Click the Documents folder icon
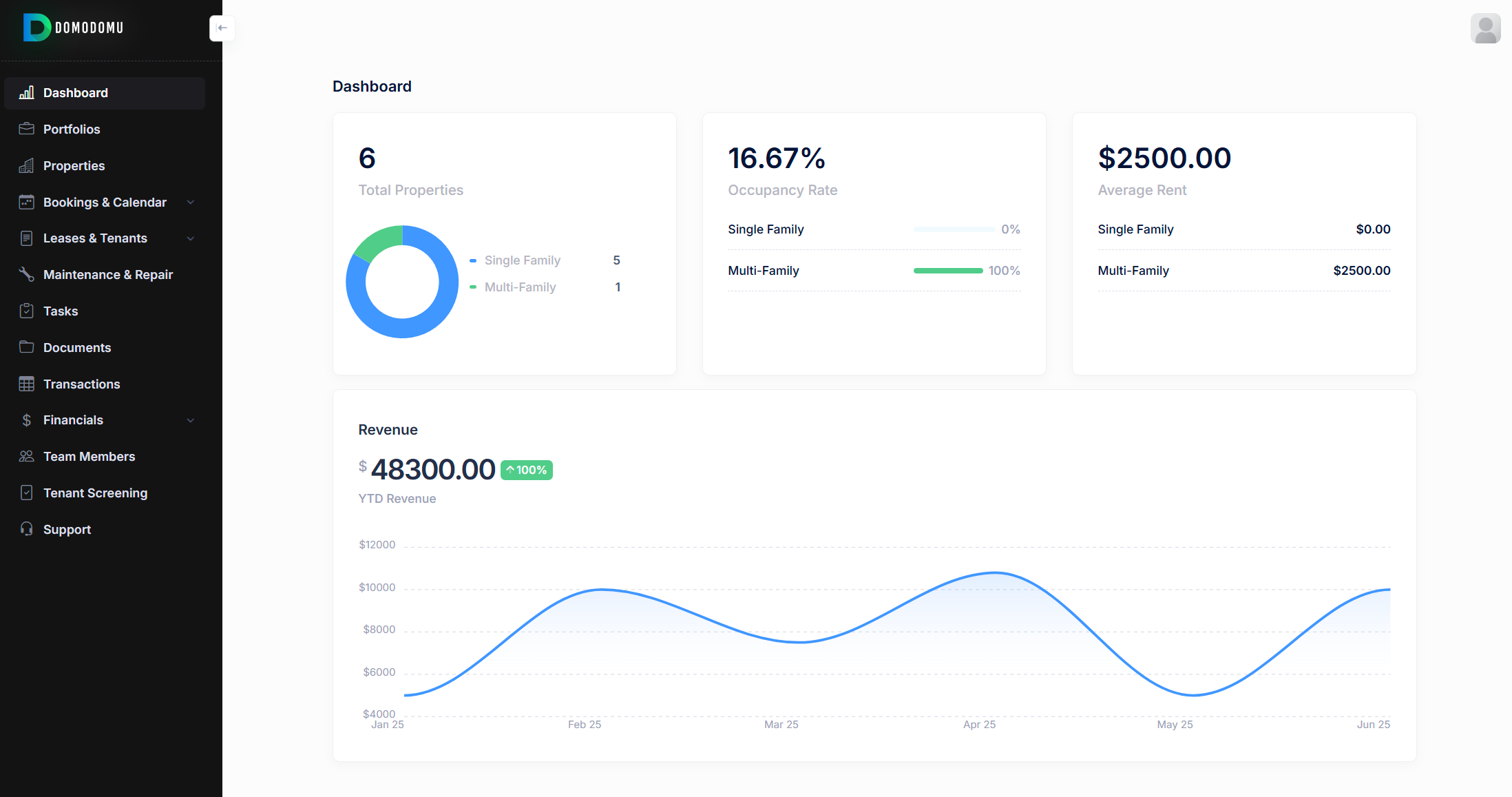The height and width of the screenshot is (797, 1512). click(x=26, y=347)
